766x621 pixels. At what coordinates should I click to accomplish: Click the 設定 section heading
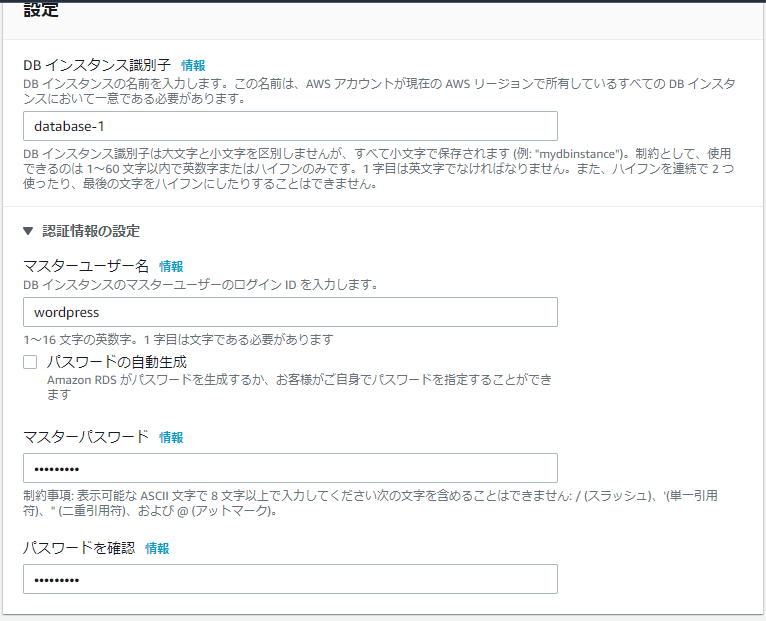(x=41, y=9)
